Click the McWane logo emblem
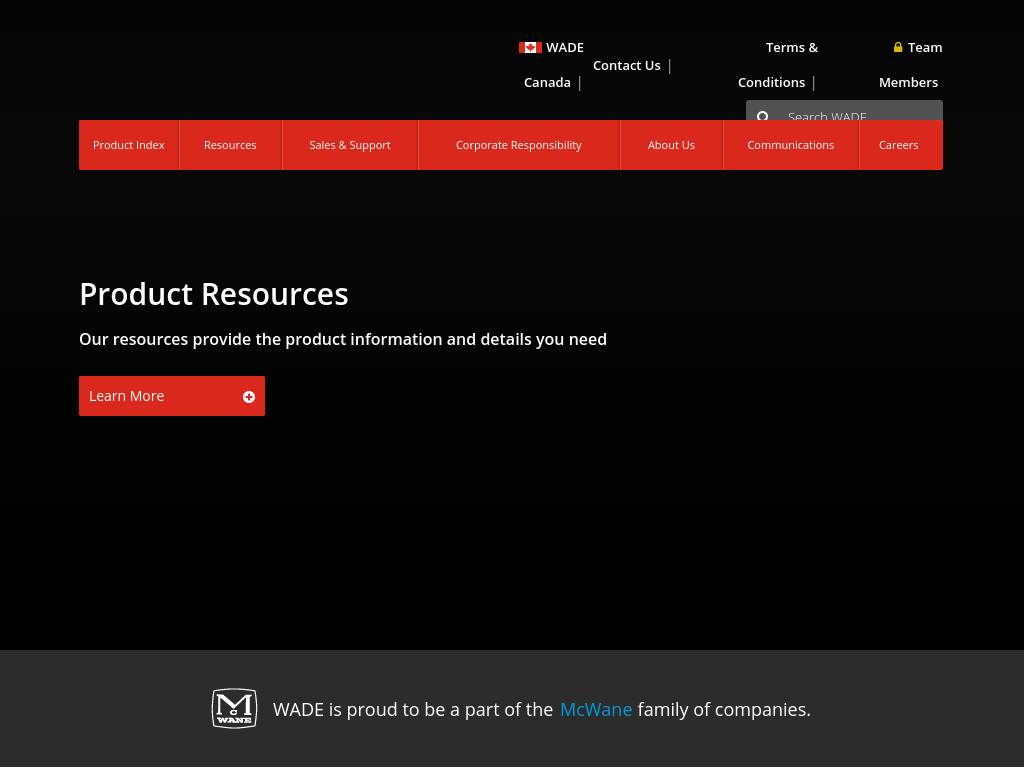1024x768 pixels. pyautogui.click(x=235, y=709)
